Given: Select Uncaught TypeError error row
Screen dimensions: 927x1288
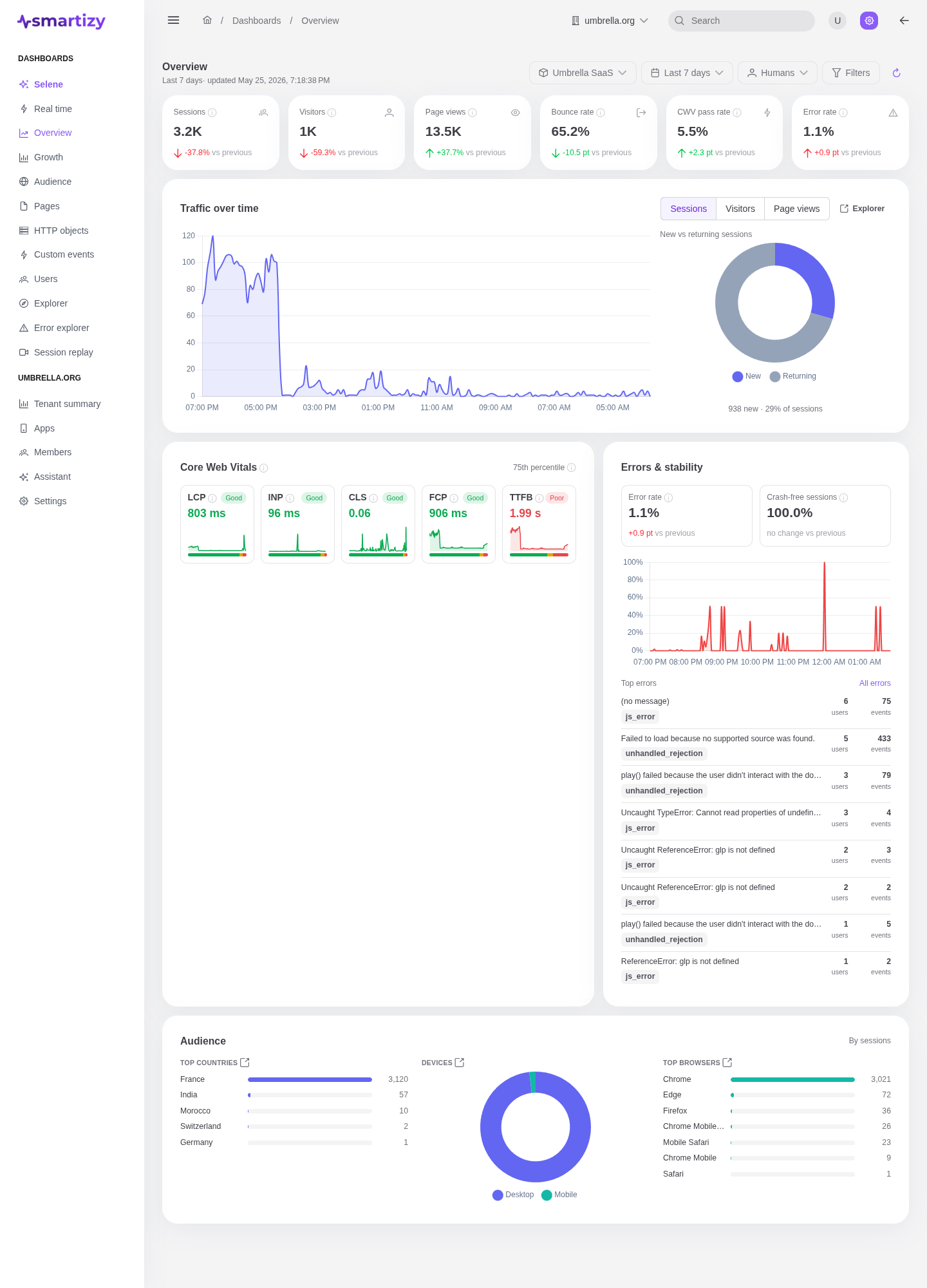Looking at the screenshot, I should [756, 821].
